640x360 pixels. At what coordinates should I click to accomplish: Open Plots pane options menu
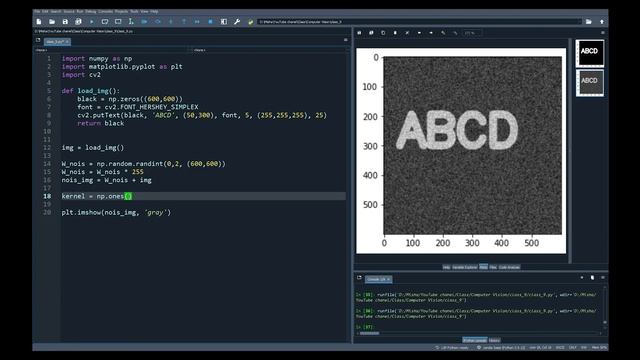click(603, 33)
